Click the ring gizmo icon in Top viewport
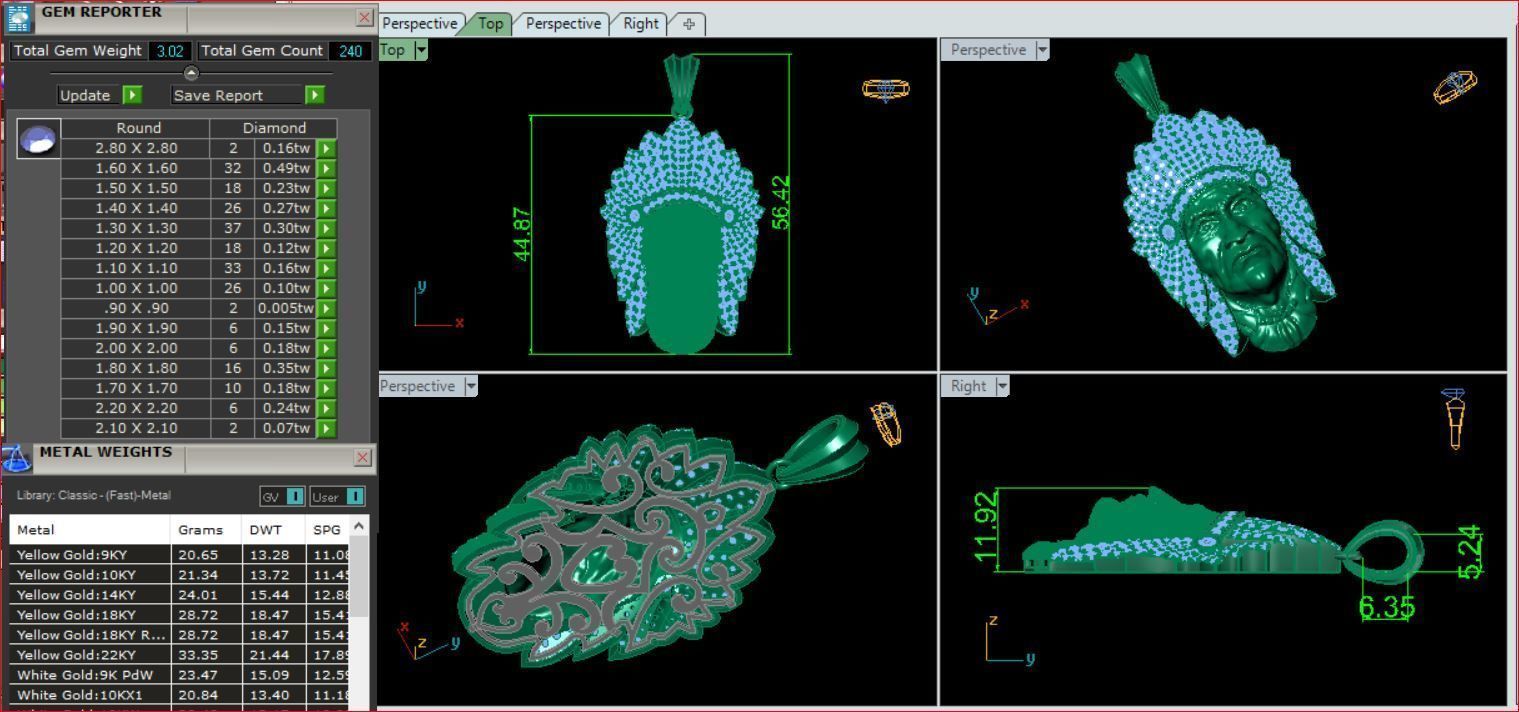 [x=886, y=90]
